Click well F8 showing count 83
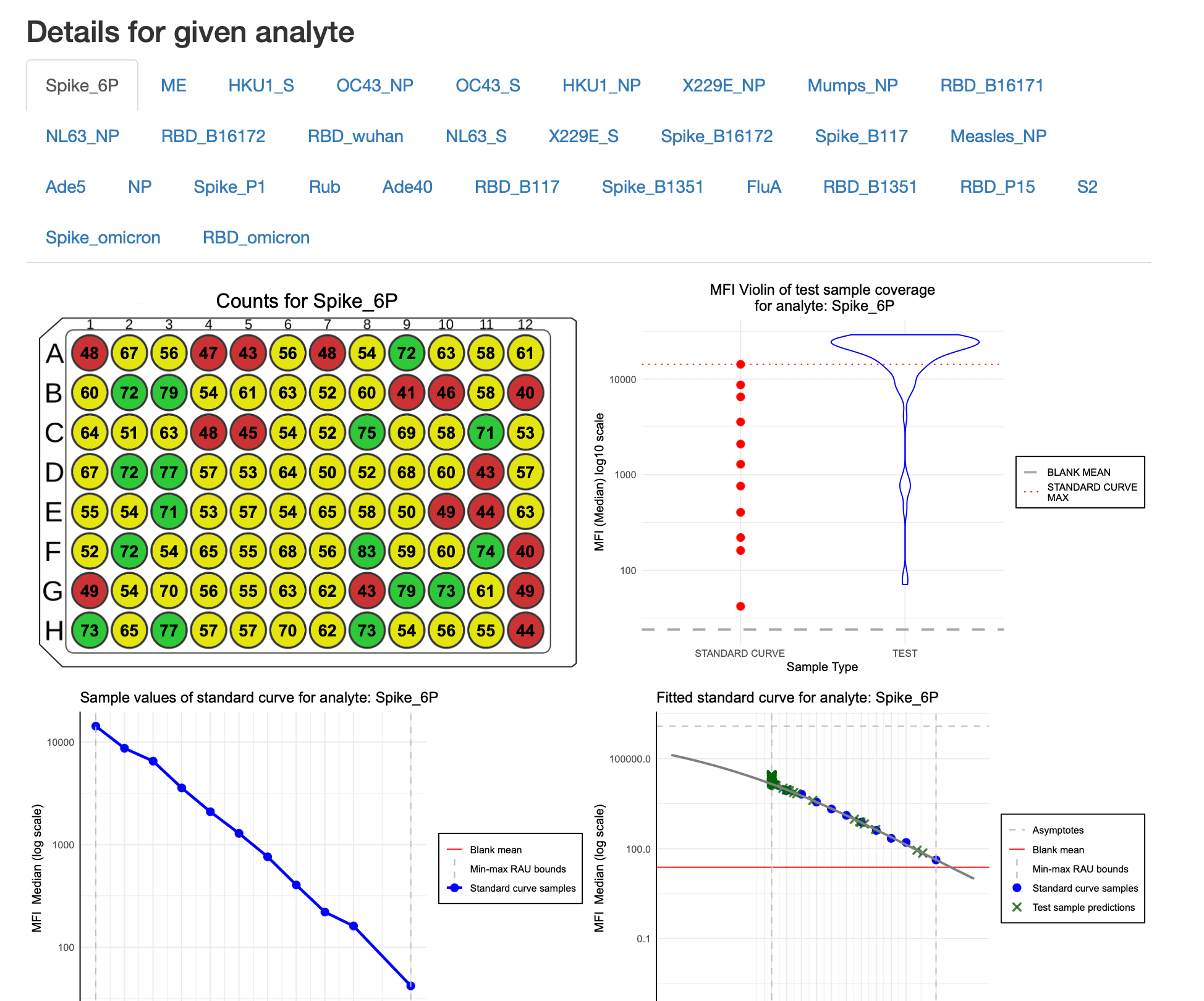 point(367,551)
